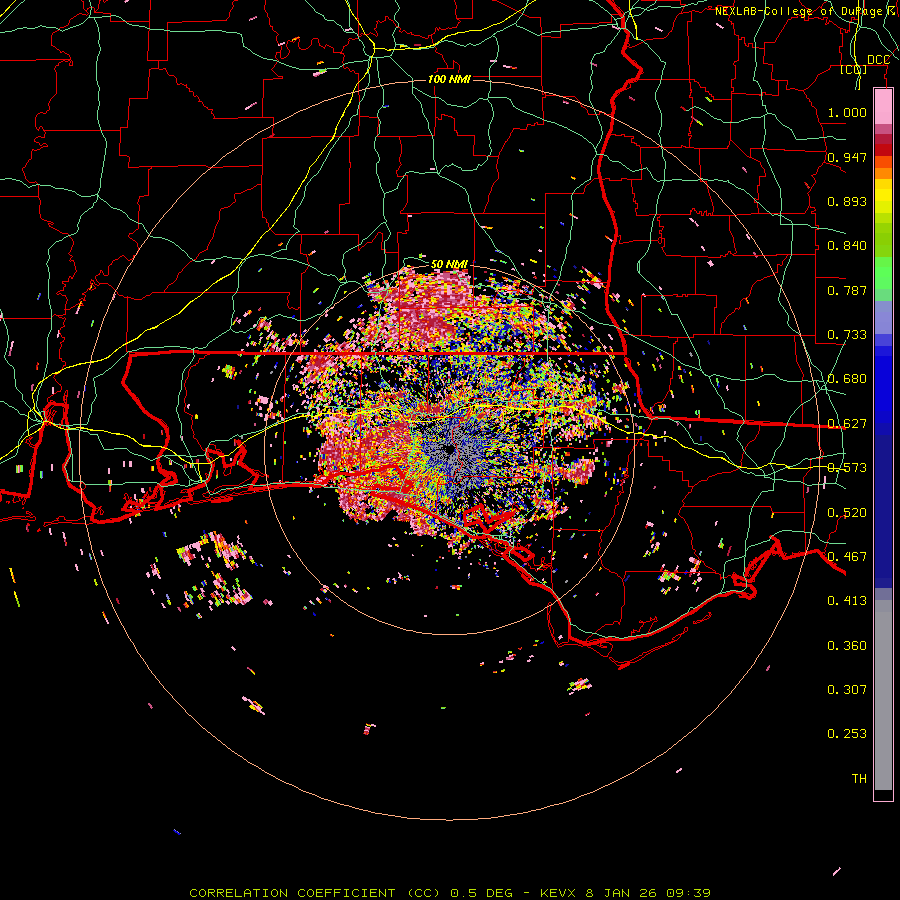Click the 0.573 scale value
Image resolution: width=900 pixels, height=900 pixels.
coord(847,468)
